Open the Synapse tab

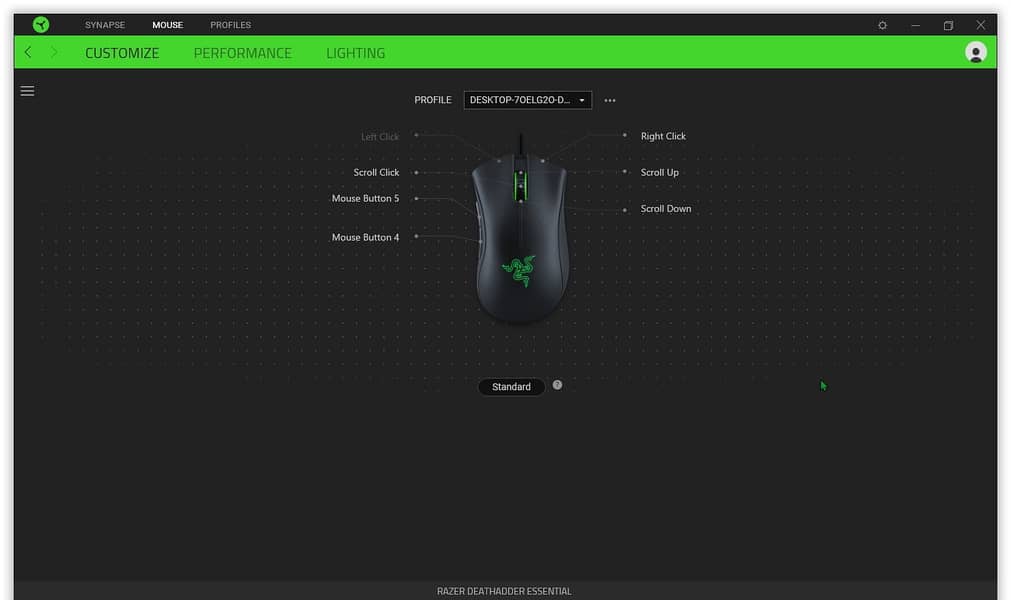(x=105, y=25)
